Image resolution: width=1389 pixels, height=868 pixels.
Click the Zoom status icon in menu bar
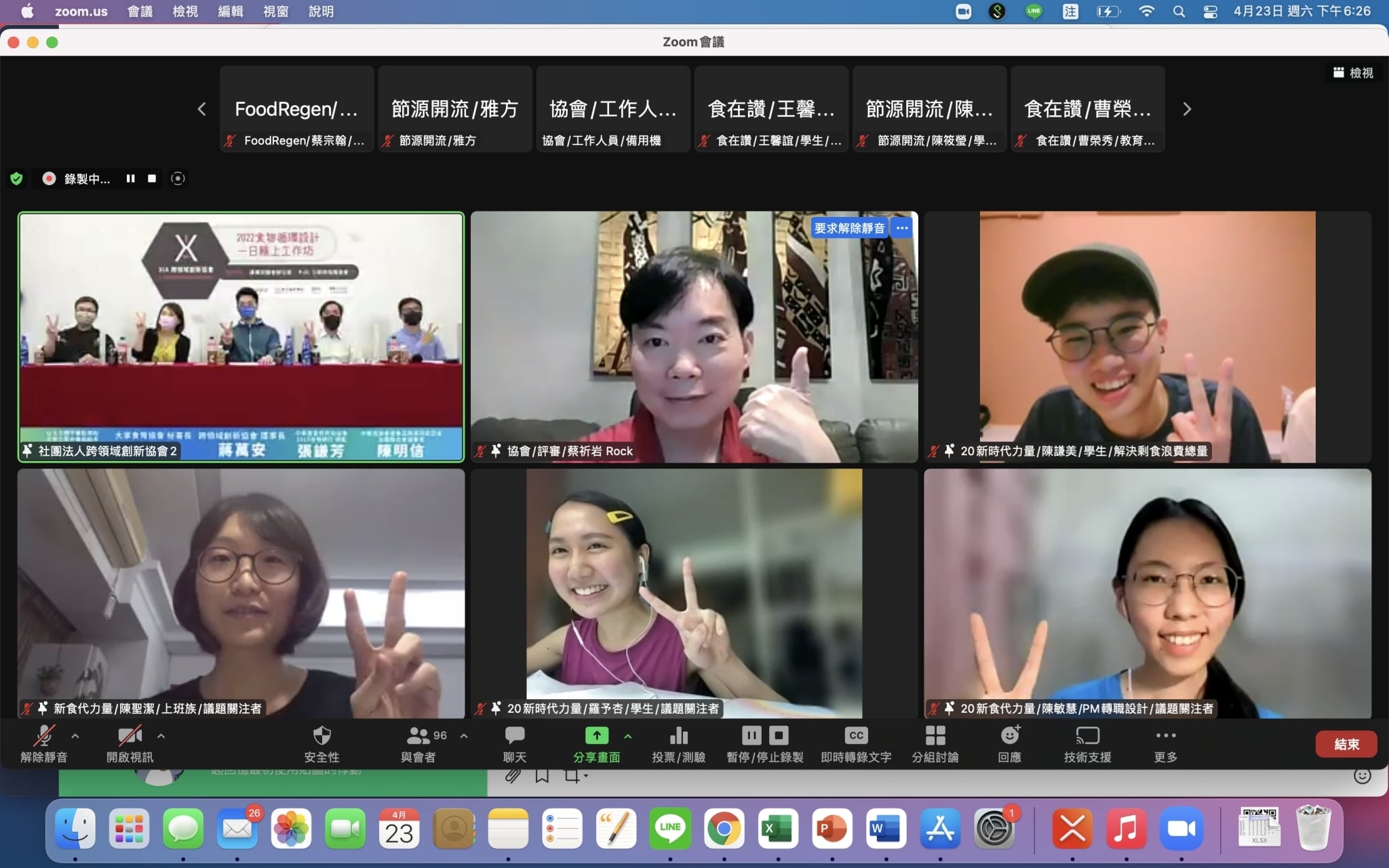pos(963,12)
